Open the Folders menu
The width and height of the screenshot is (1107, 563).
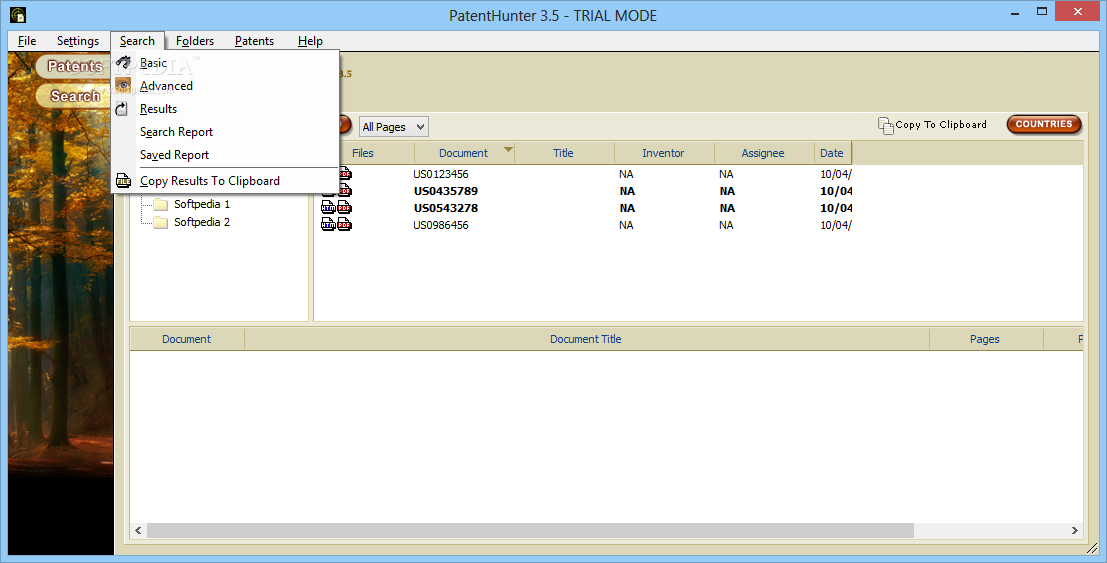[x=195, y=41]
